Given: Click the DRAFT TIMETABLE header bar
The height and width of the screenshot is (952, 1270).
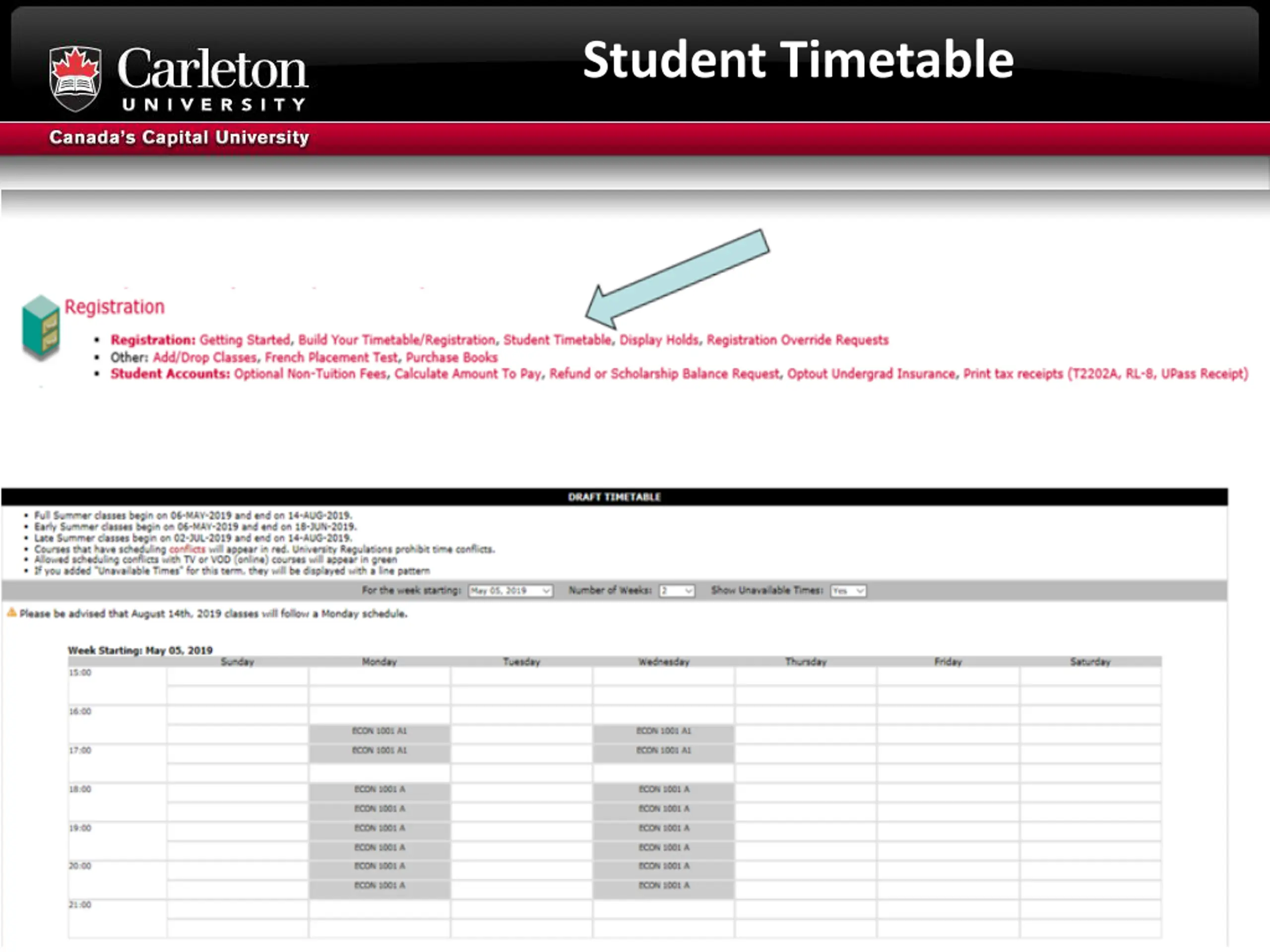Looking at the screenshot, I should pyautogui.click(x=614, y=497).
